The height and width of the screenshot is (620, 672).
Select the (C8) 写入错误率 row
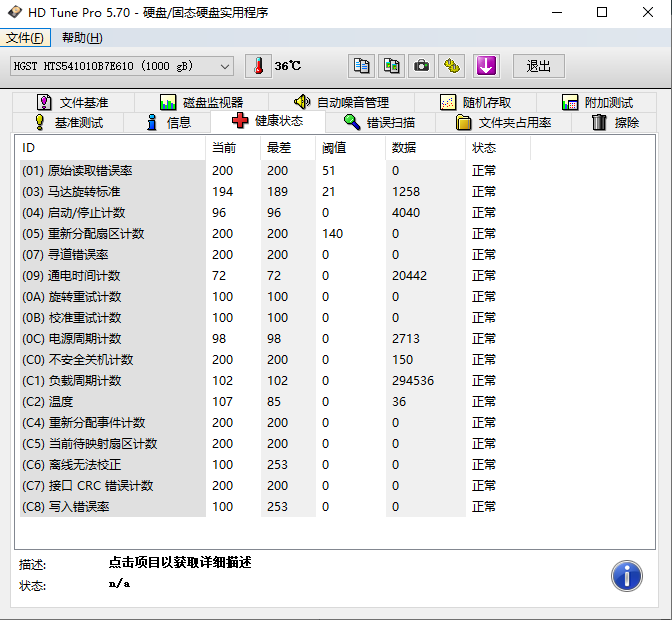point(275,506)
